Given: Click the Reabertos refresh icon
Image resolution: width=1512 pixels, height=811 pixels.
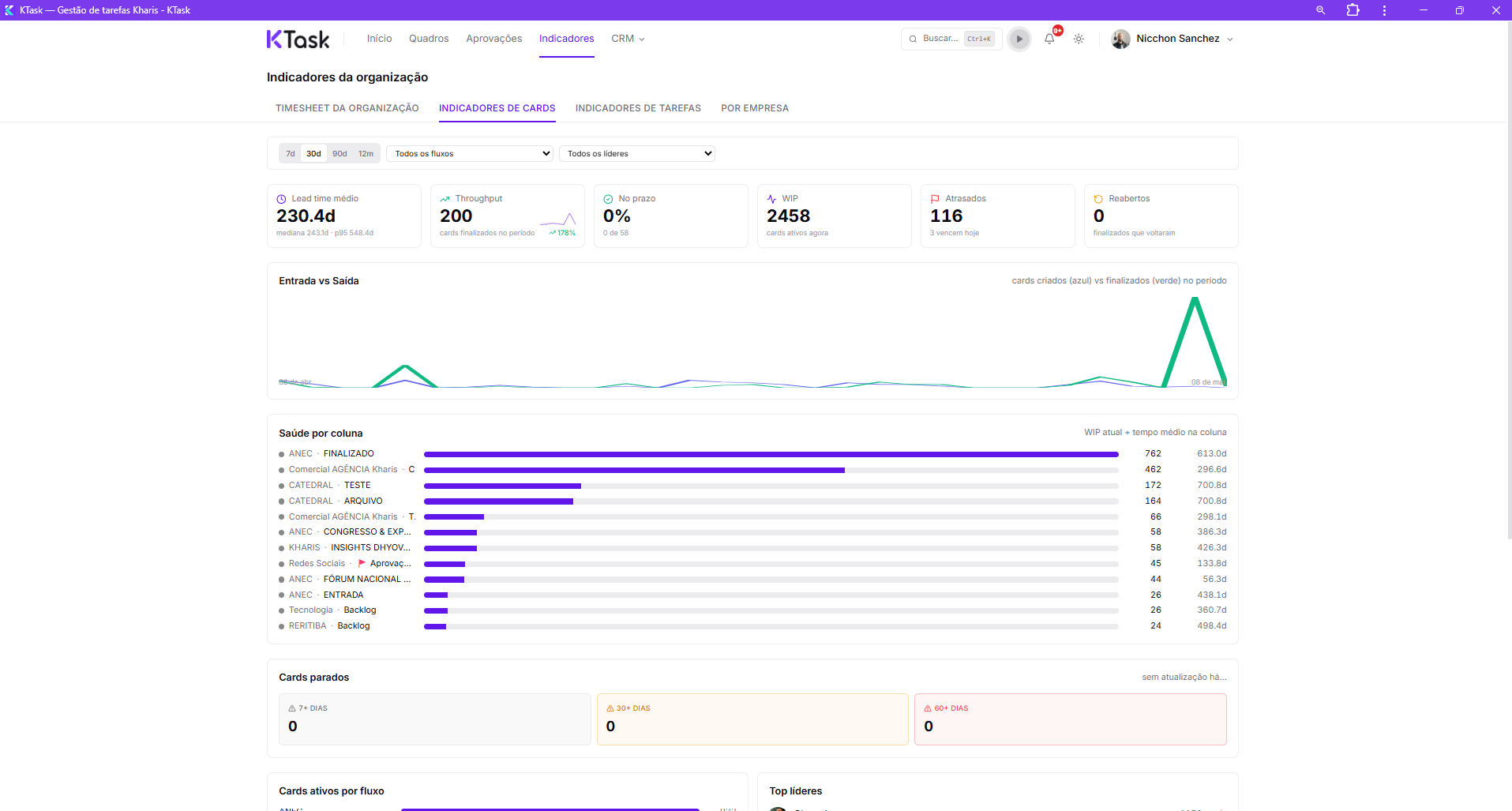Looking at the screenshot, I should 1098,199.
